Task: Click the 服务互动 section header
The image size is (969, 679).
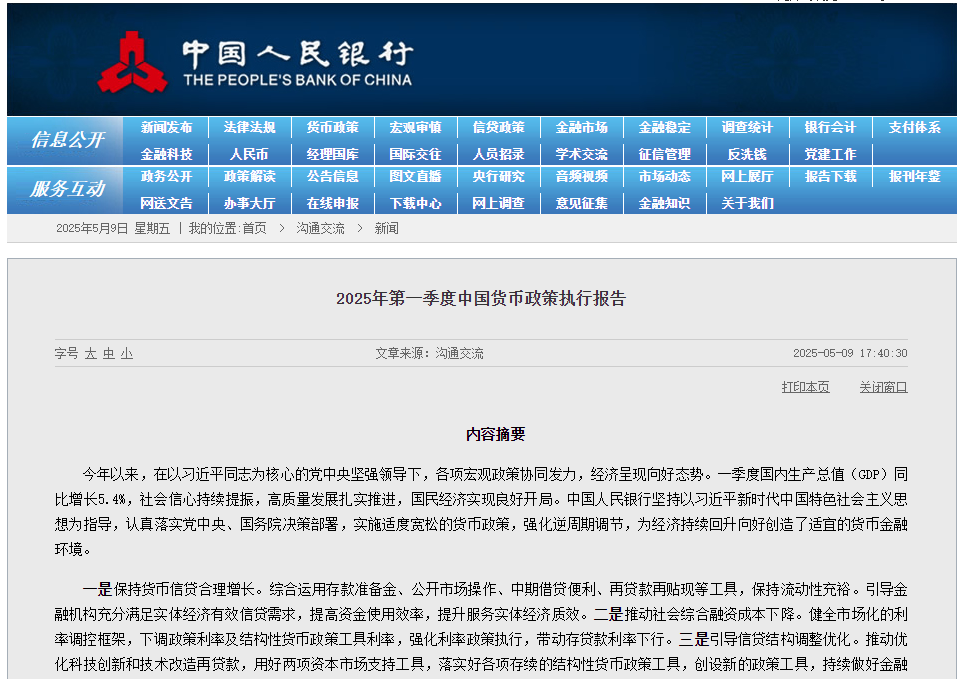Action: [x=66, y=189]
